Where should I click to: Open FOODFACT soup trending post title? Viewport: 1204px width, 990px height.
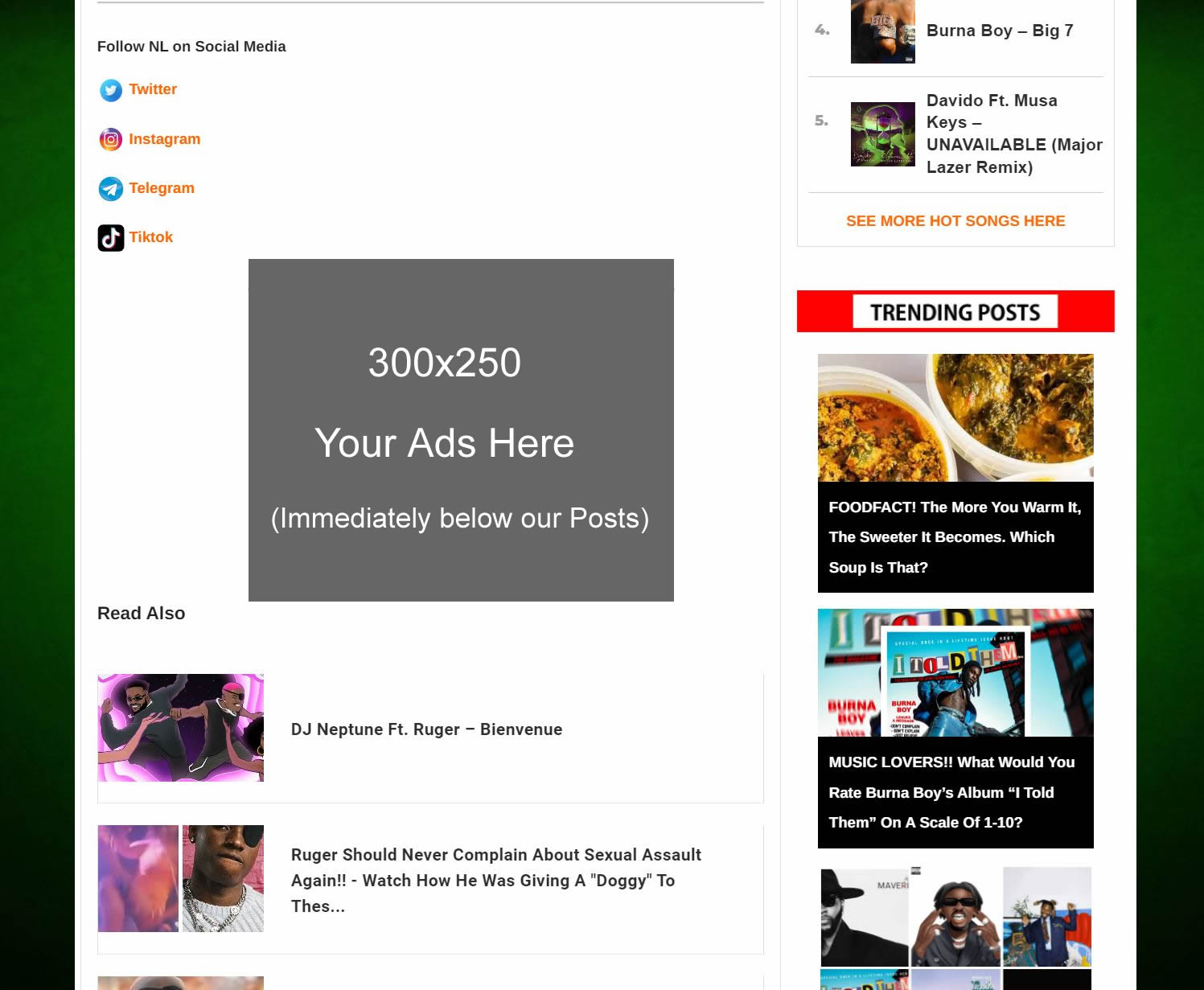click(955, 537)
